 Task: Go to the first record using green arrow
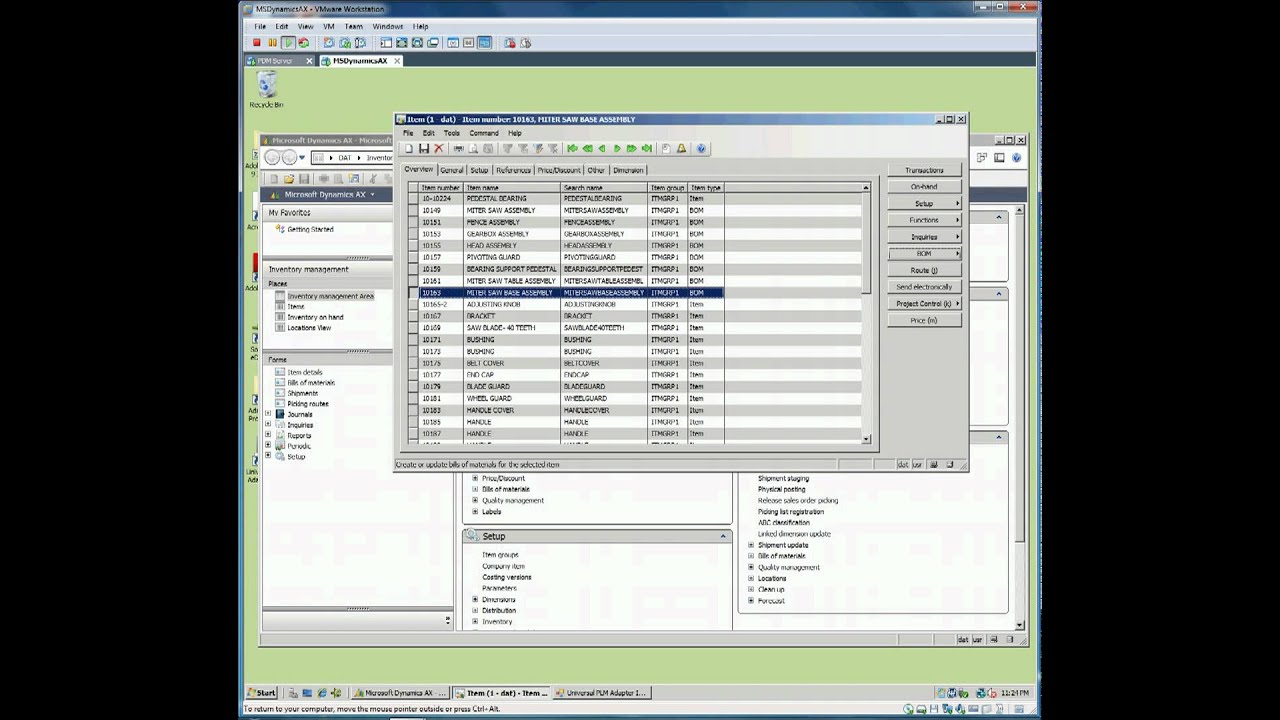point(572,149)
